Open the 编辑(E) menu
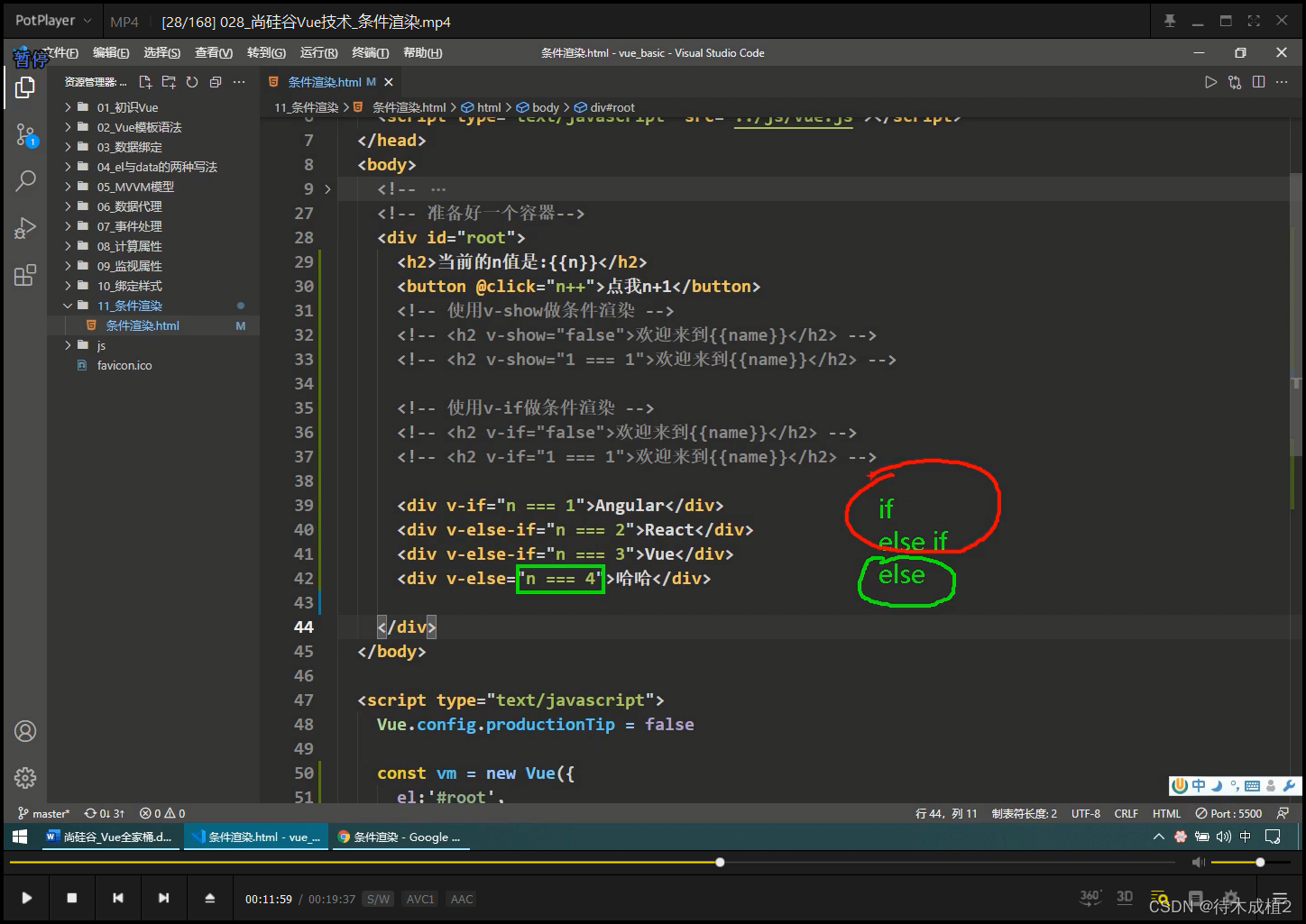1306x924 pixels. [111, 53]
